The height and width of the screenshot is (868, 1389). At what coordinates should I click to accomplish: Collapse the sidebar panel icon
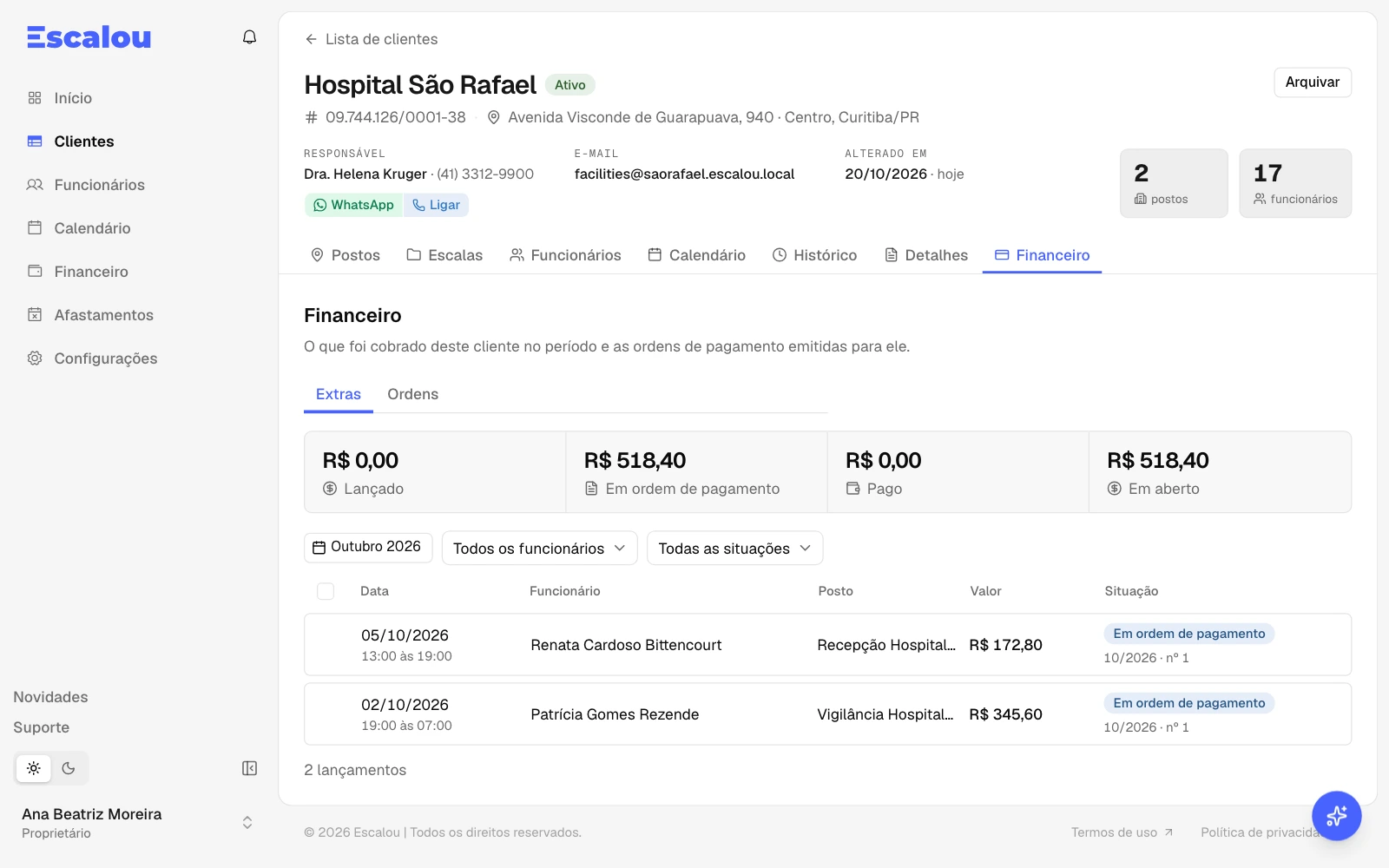click(249, 768)
